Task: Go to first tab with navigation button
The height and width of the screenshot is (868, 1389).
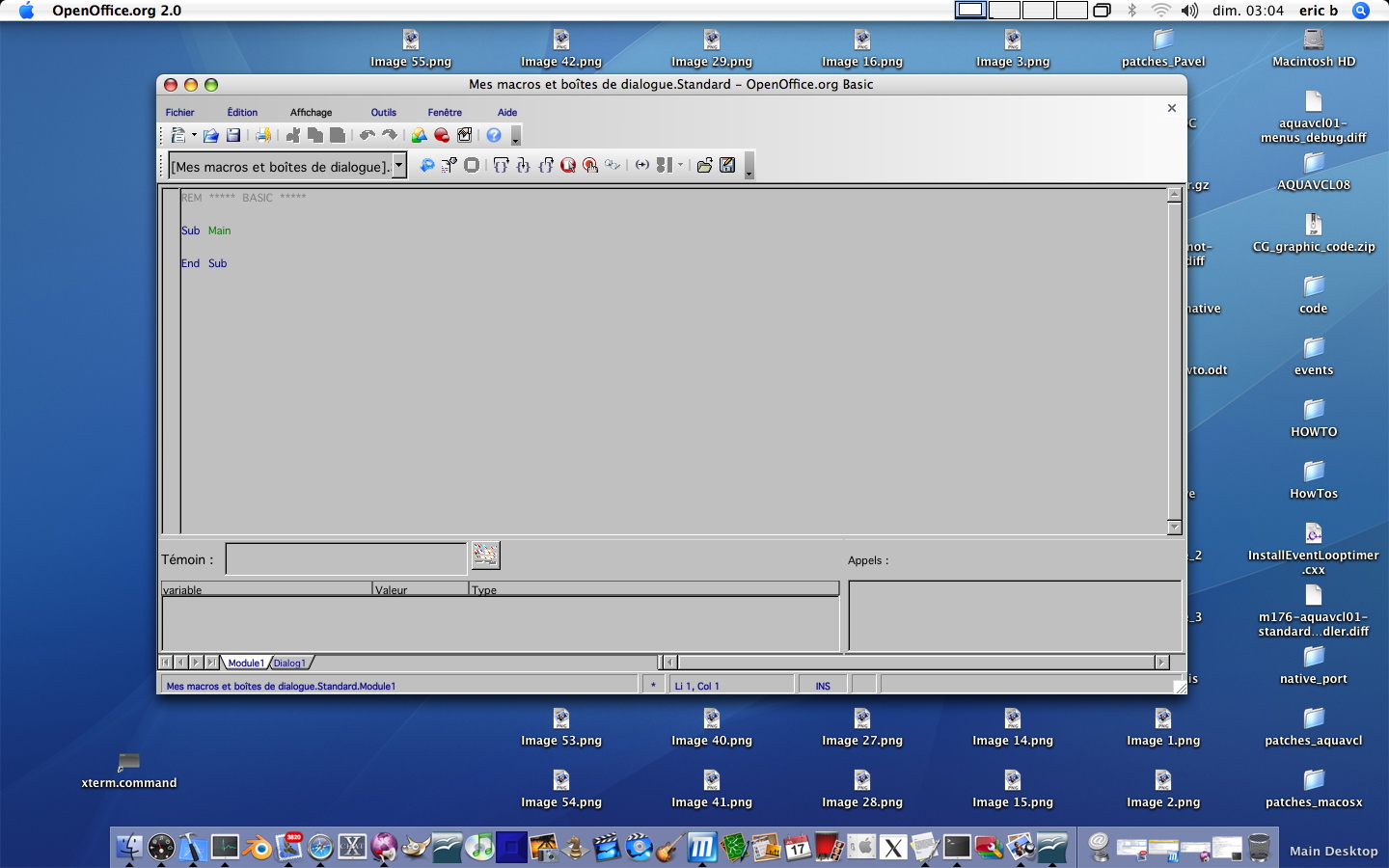Action: [x=165, y=663]
